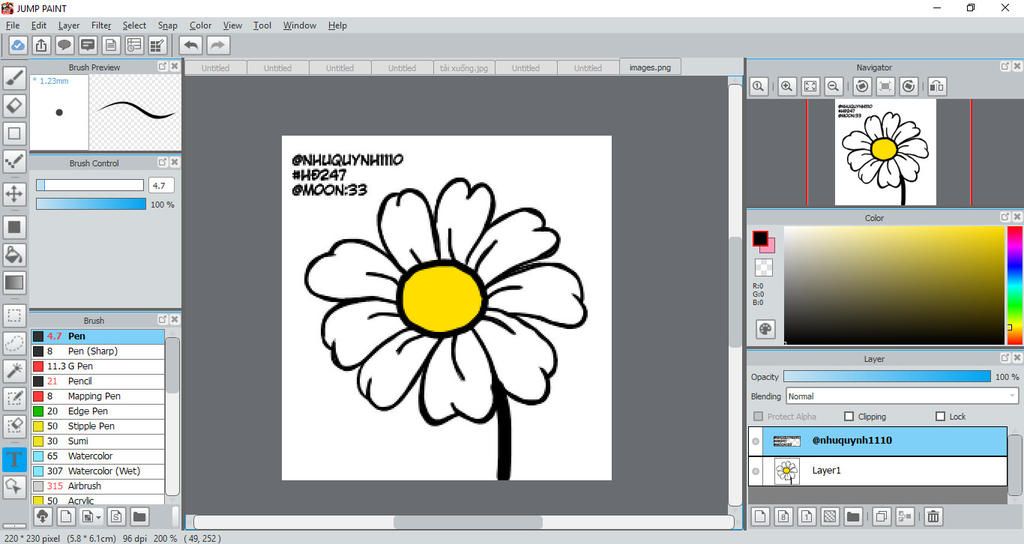Toggle the Protect Alpha checkbox
The height and width of the screenshot is (544, 1024).
[758, 416]
